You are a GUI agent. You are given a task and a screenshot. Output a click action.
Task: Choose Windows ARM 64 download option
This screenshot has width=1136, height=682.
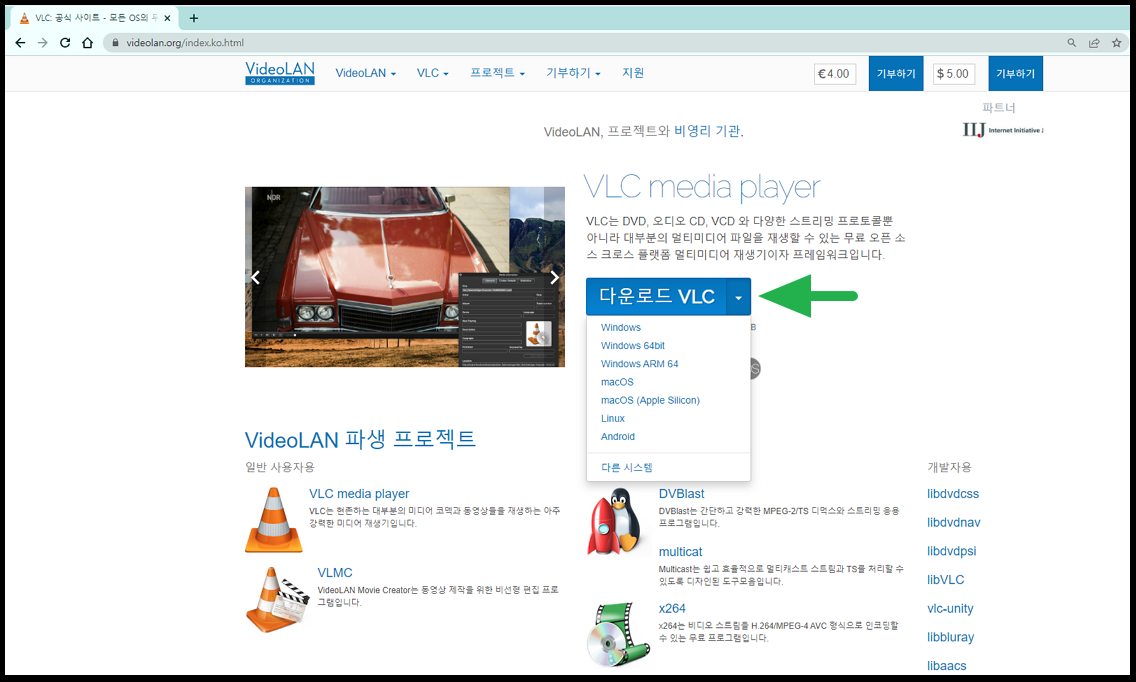coord(639,364)
